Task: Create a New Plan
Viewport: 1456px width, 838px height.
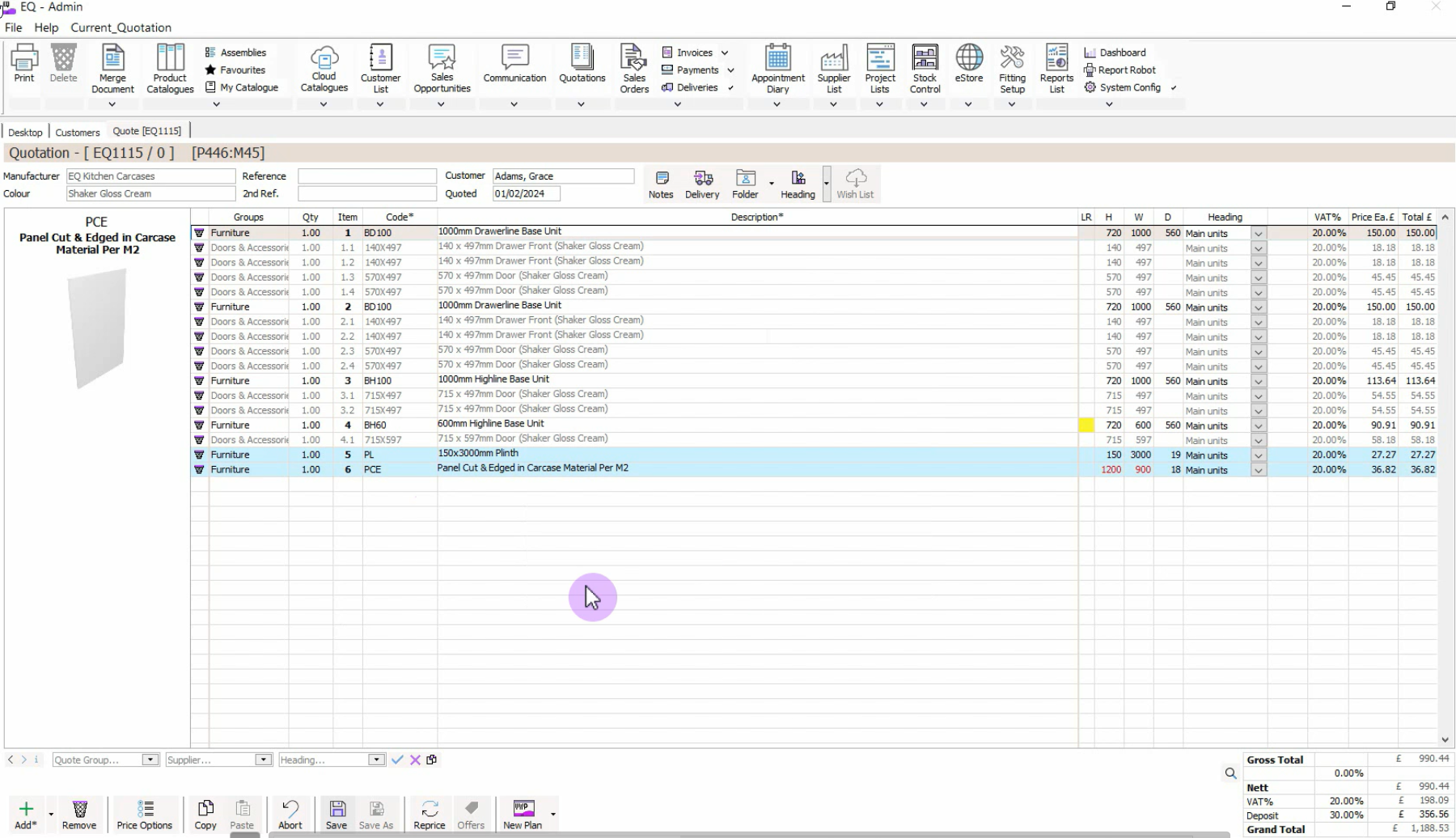Action: [523, 815]
